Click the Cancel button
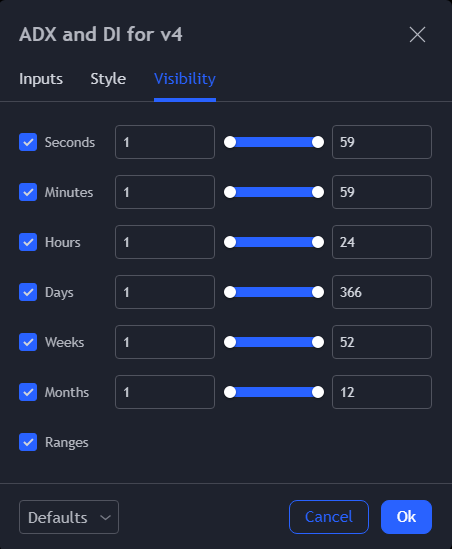Image resolution: width=452 pixels, height=549 pixels. 329,517
